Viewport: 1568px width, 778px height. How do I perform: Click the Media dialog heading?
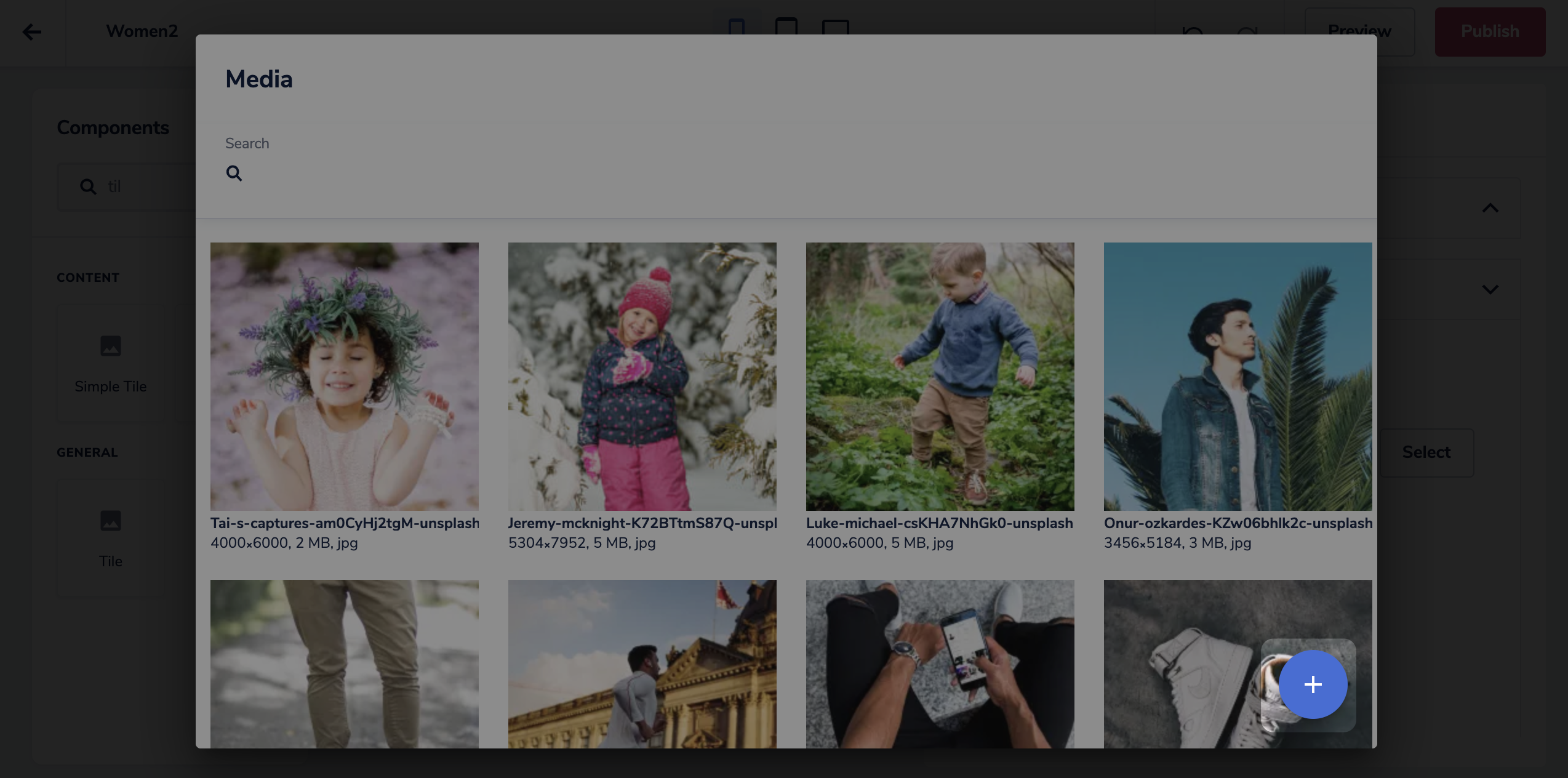point(259,79)
